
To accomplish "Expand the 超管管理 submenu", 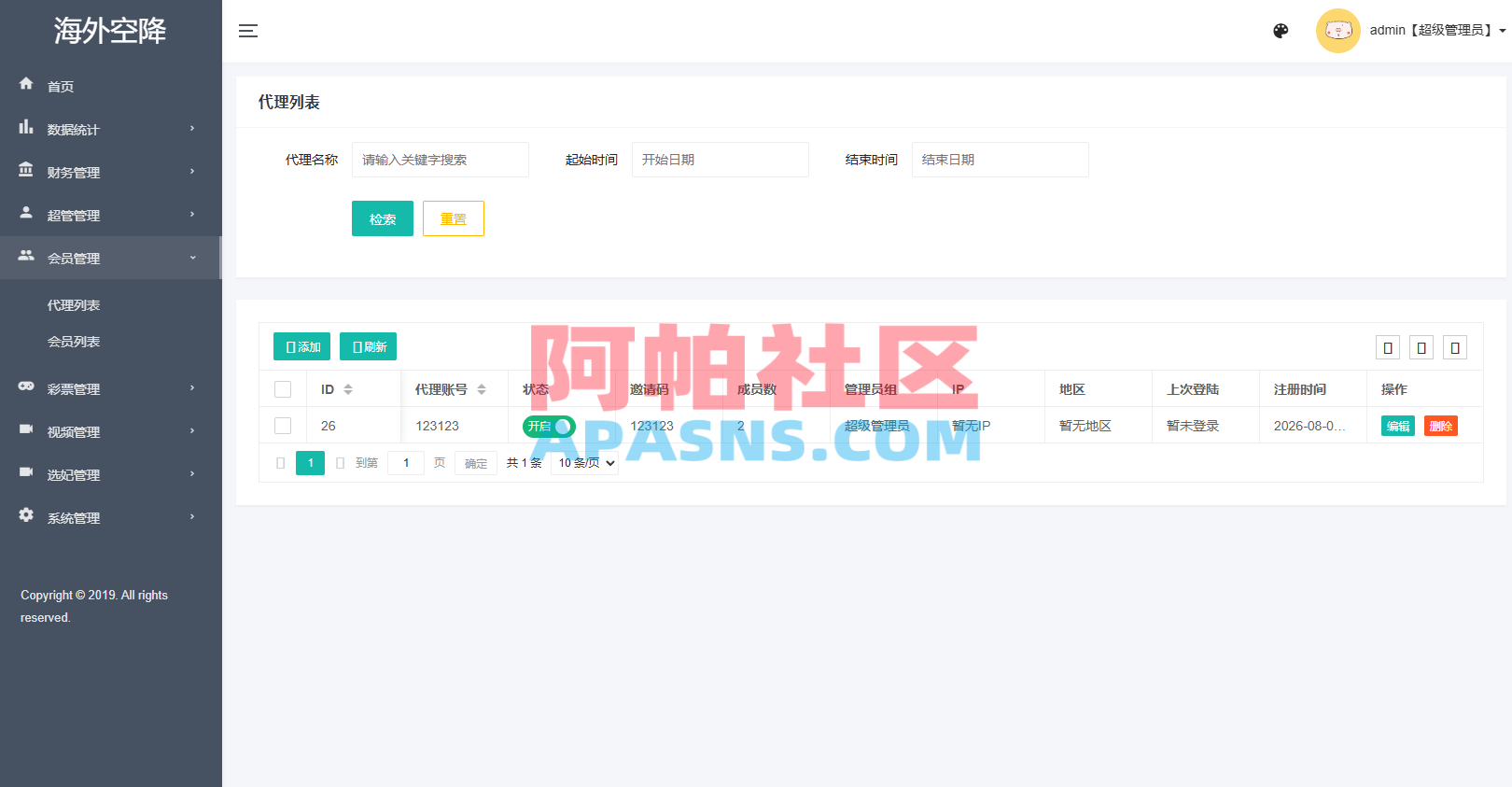I will pos(111,215).
